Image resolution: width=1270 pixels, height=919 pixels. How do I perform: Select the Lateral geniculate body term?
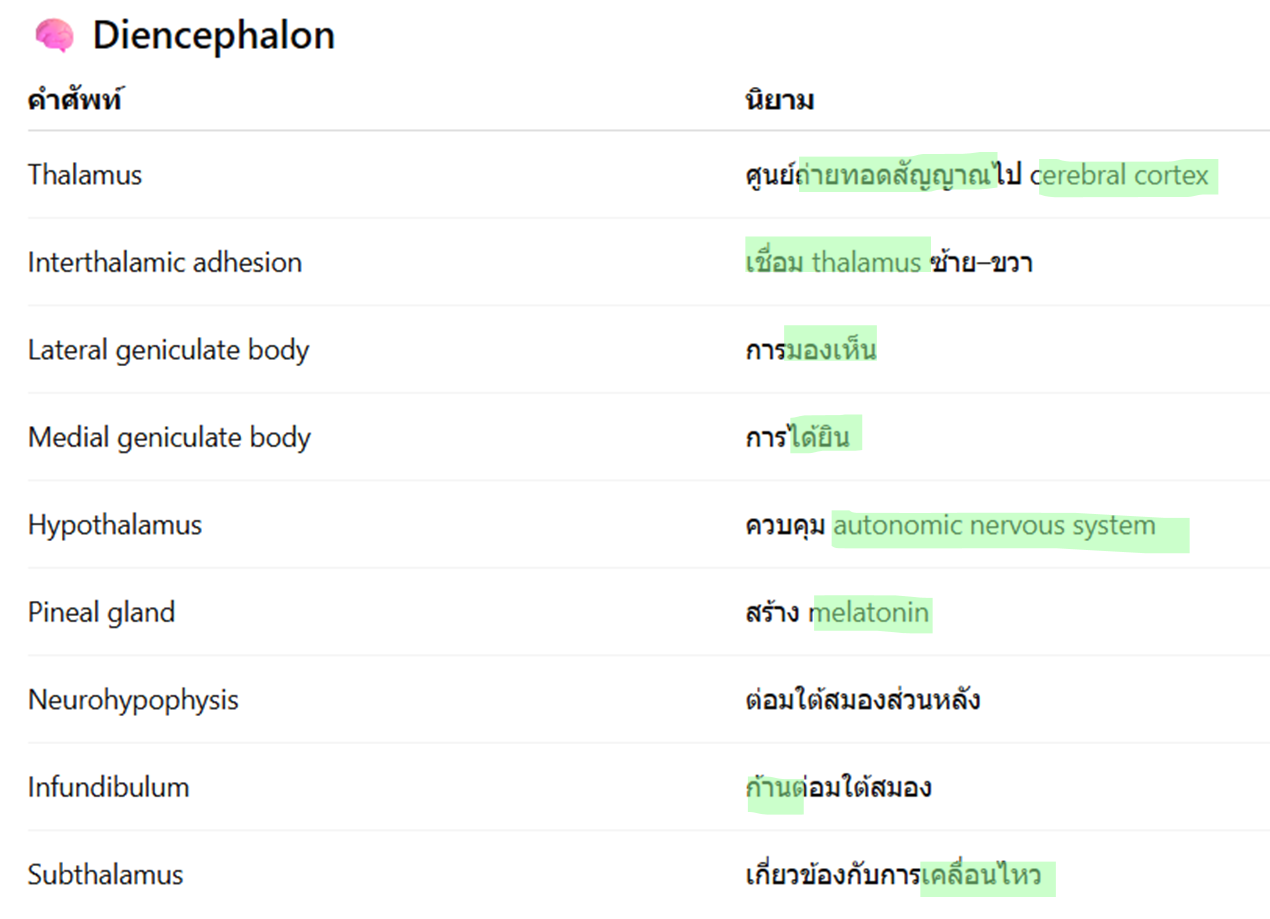click(168, 350)
